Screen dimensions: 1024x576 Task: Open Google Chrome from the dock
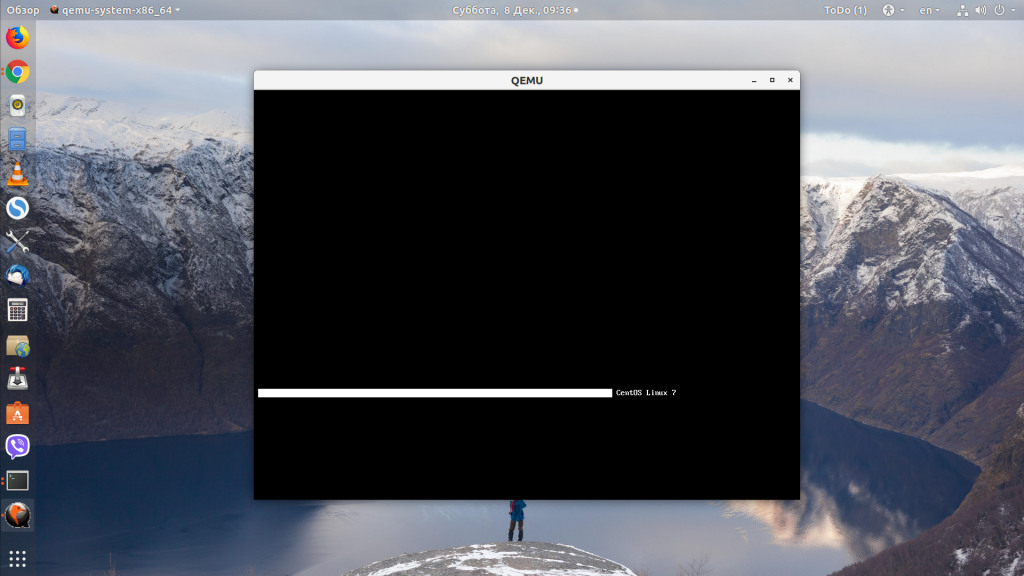(16, 71)
